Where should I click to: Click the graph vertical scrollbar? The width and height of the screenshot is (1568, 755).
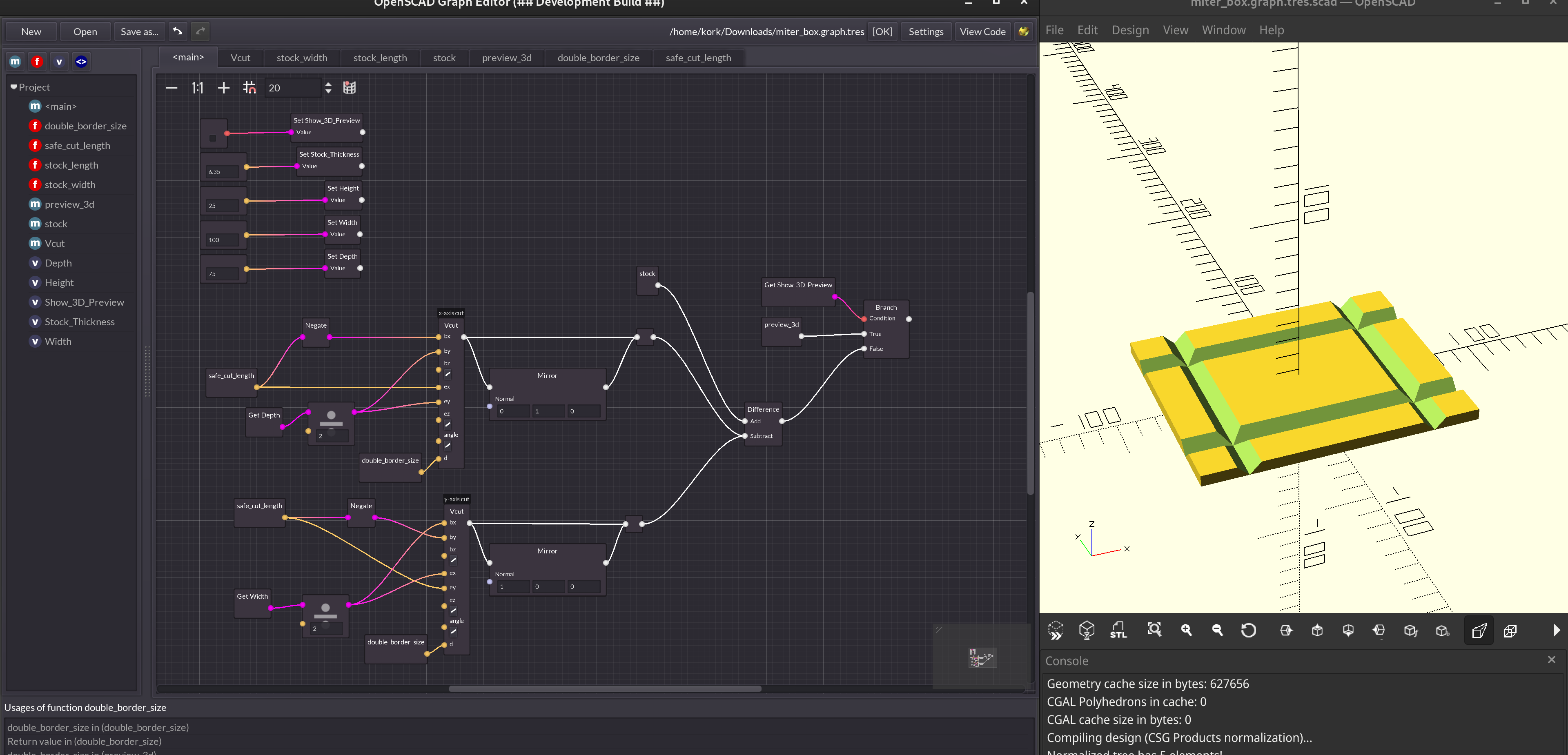click(1030, 393)
